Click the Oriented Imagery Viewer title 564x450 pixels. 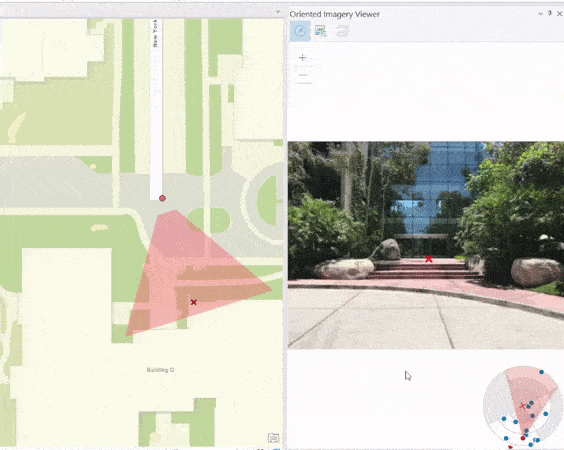[335, 14]
